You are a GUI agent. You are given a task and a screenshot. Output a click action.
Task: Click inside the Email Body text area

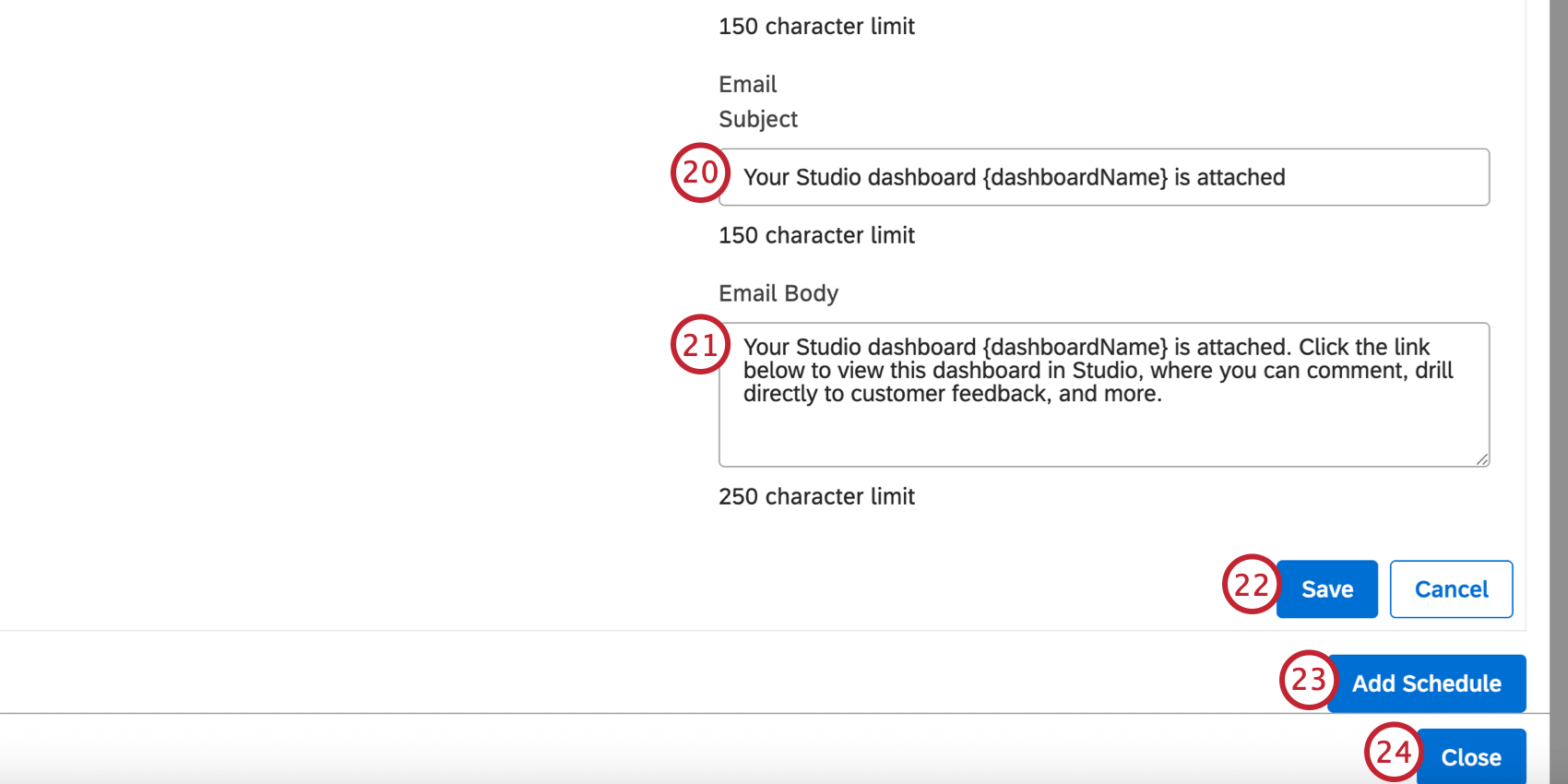click(1103, 429)
